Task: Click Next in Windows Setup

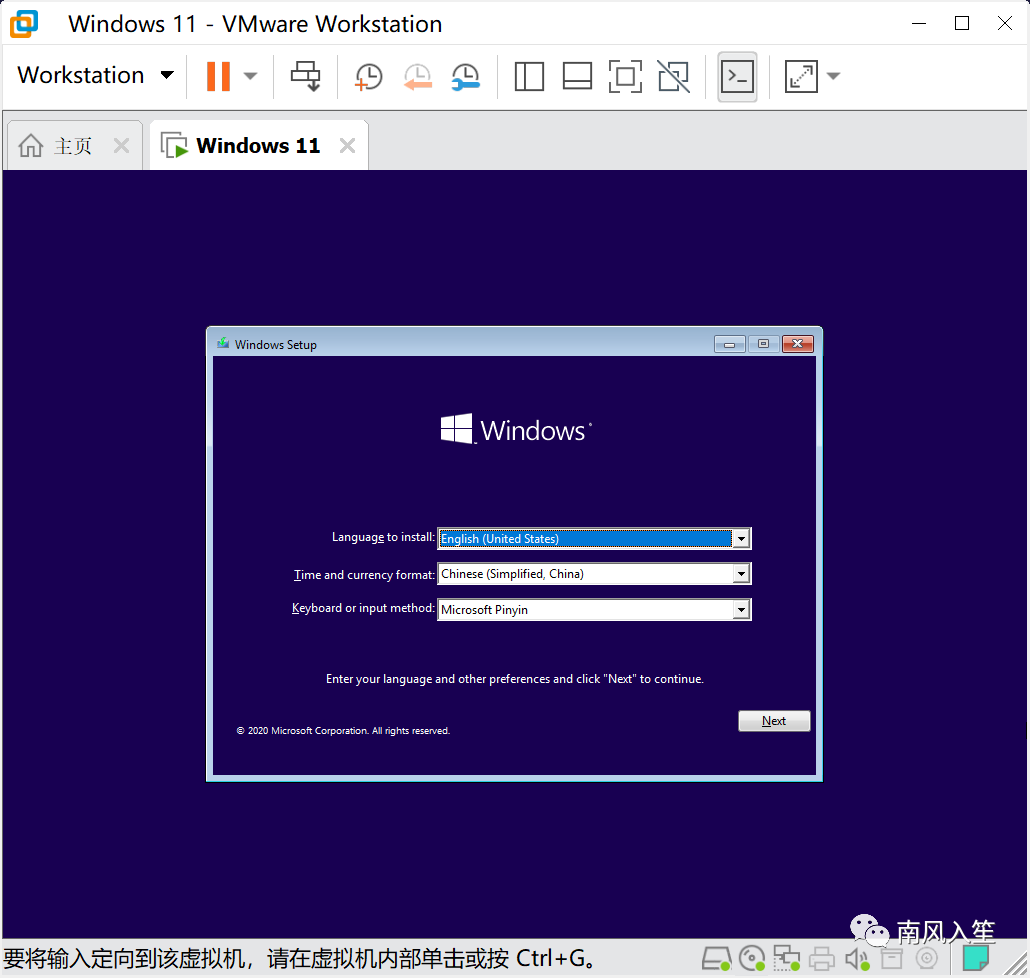Action: coord(774,721)
